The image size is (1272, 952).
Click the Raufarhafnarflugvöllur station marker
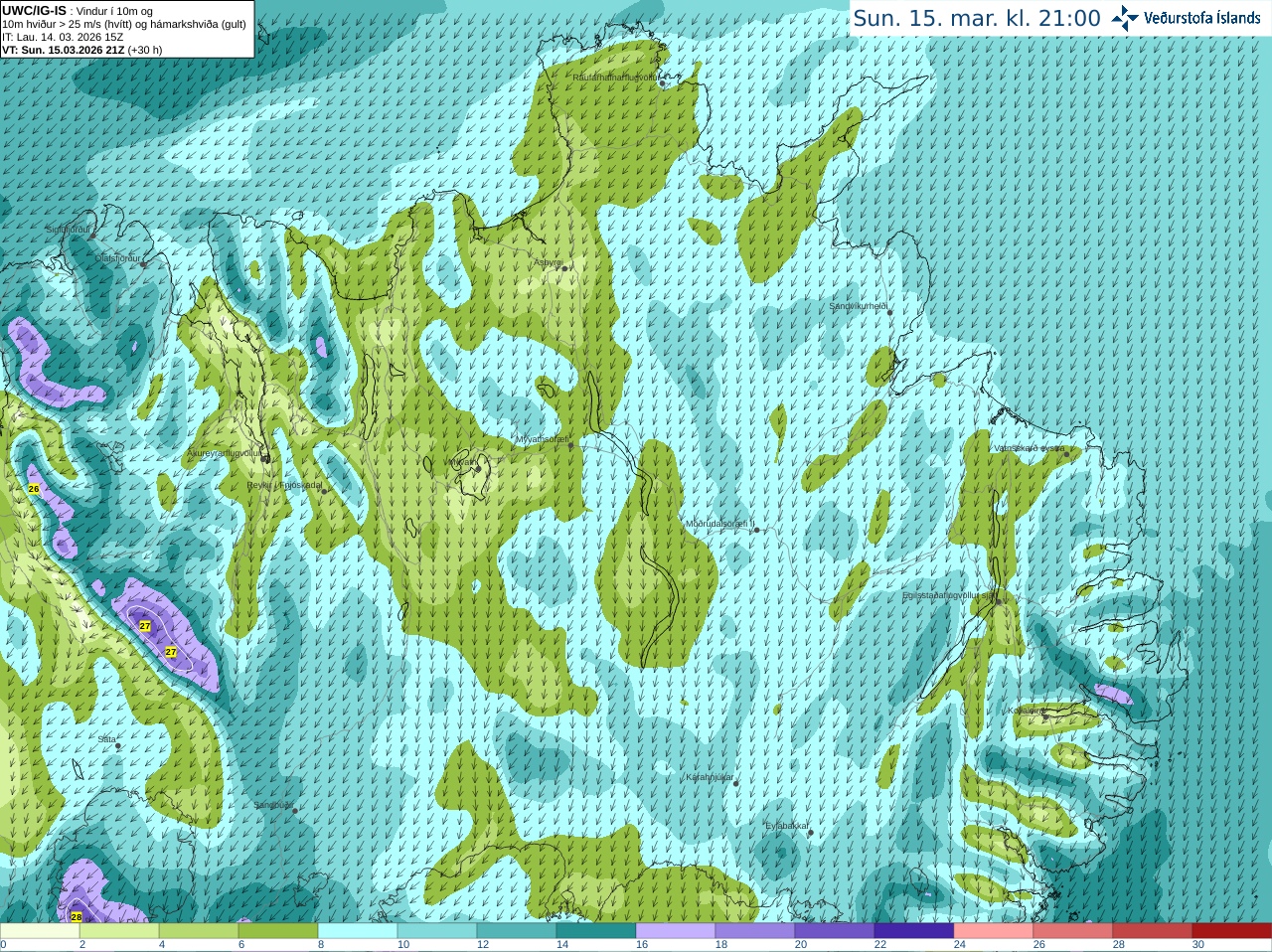click(663, 83)
